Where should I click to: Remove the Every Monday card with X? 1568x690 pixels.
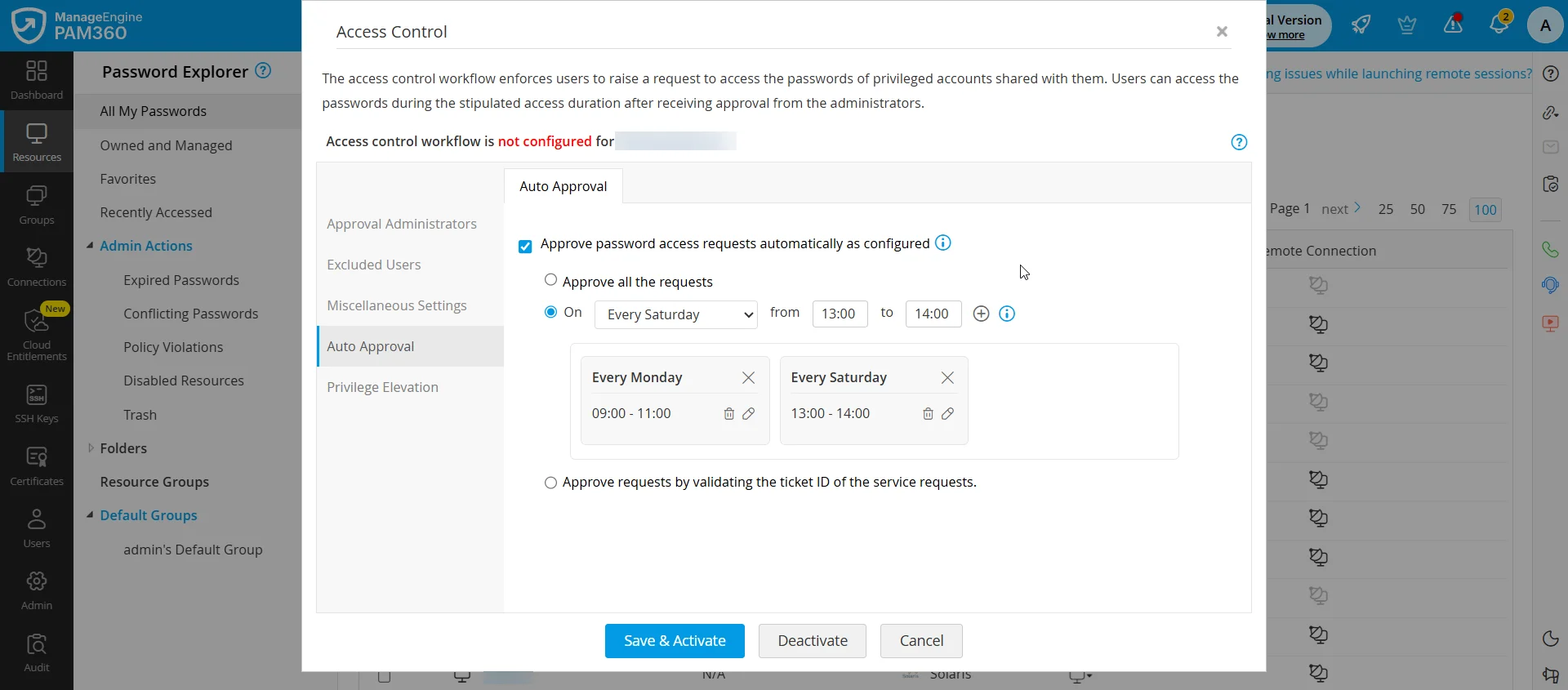(748, 378)
